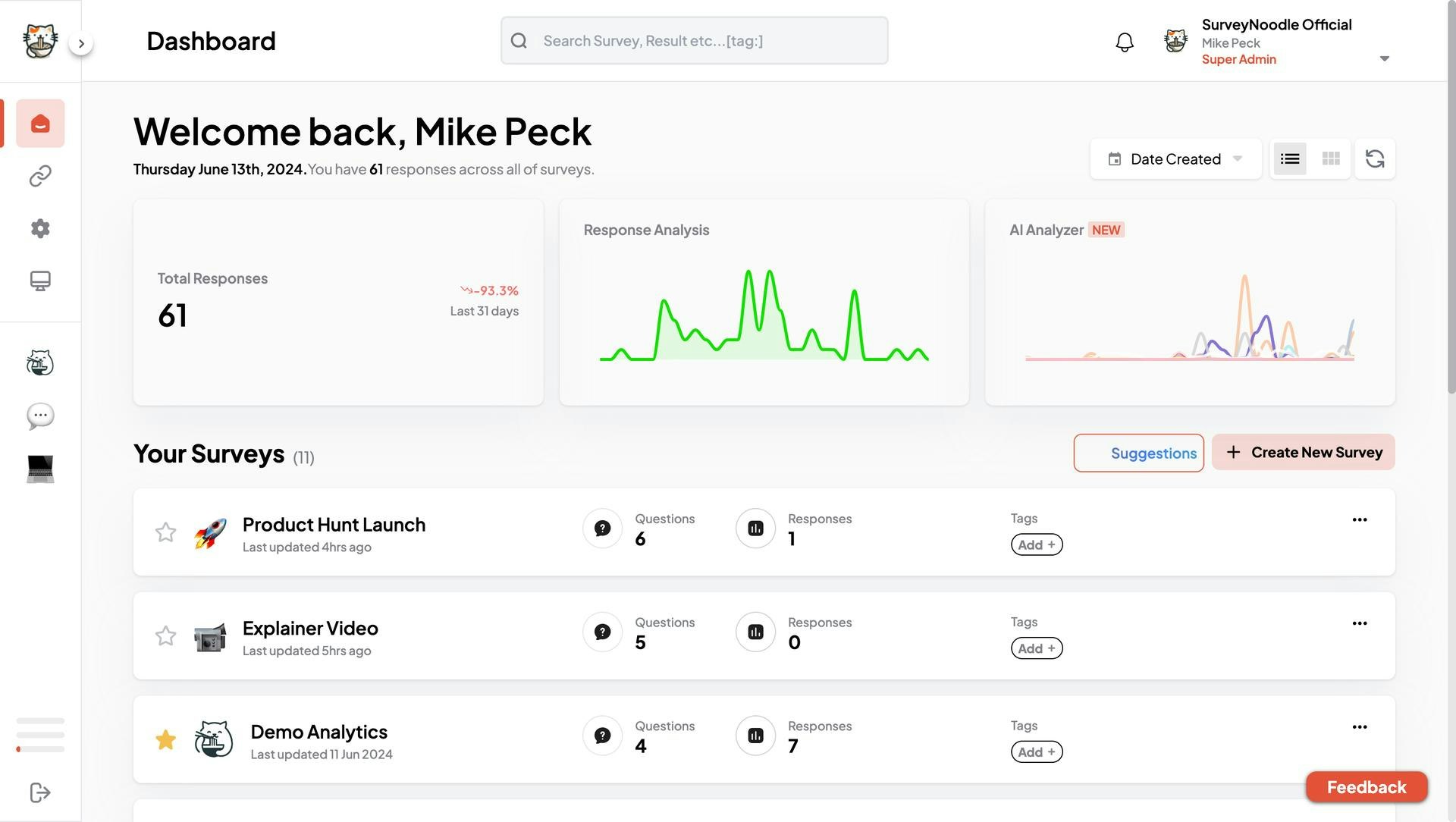This screenshot has width=1456, height=822.
Task: Star the Product Hunt Launch survey
Action: pos(165,532)
